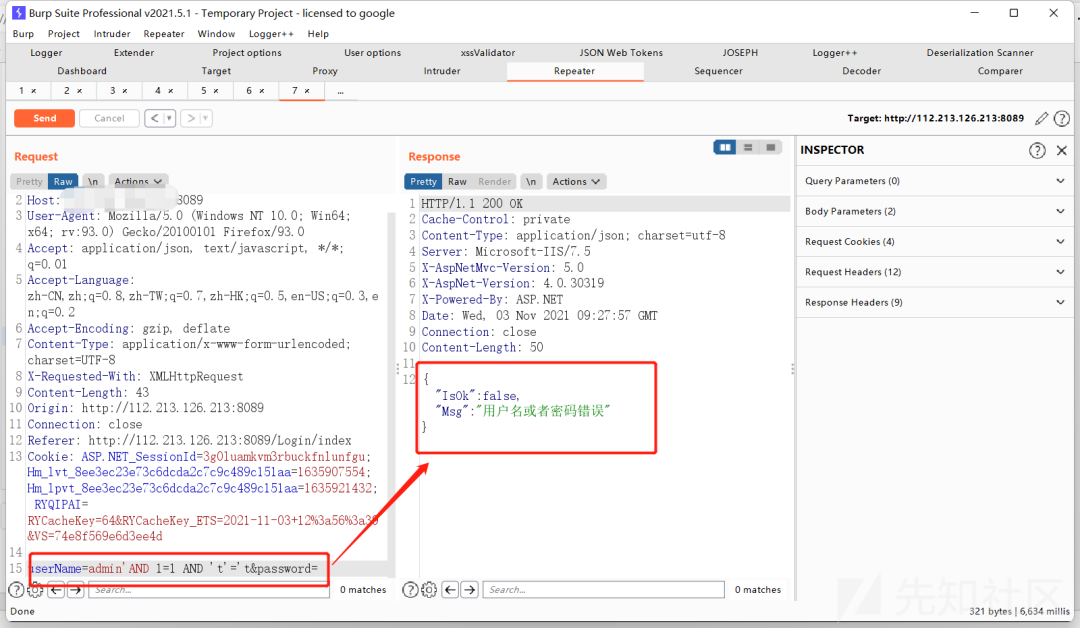Viewport: 1080px width, 628px height.
Task: Expand Response Headers (9) section
Action: (x=933, y=302)
